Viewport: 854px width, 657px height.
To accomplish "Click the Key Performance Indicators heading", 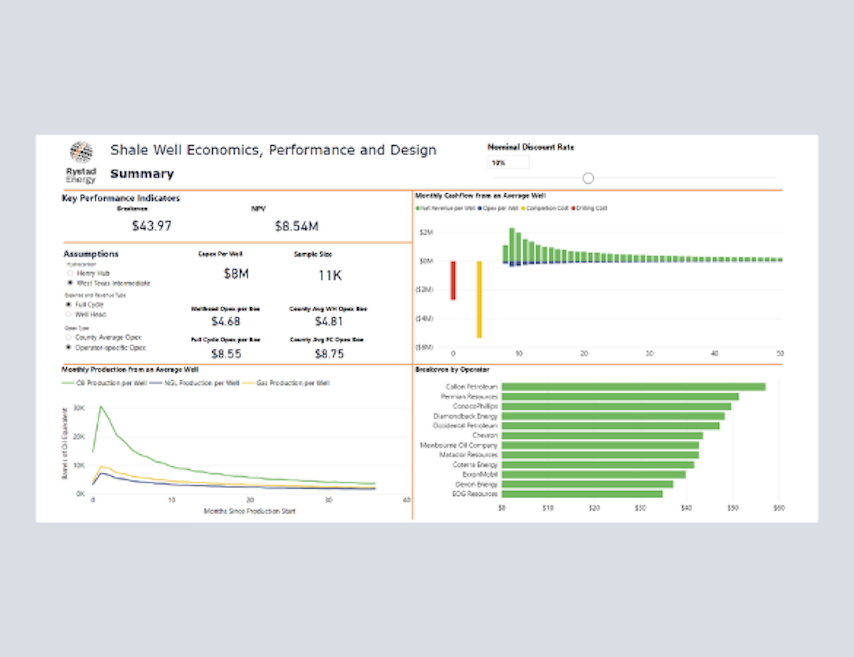I will [x=121, y=198].
